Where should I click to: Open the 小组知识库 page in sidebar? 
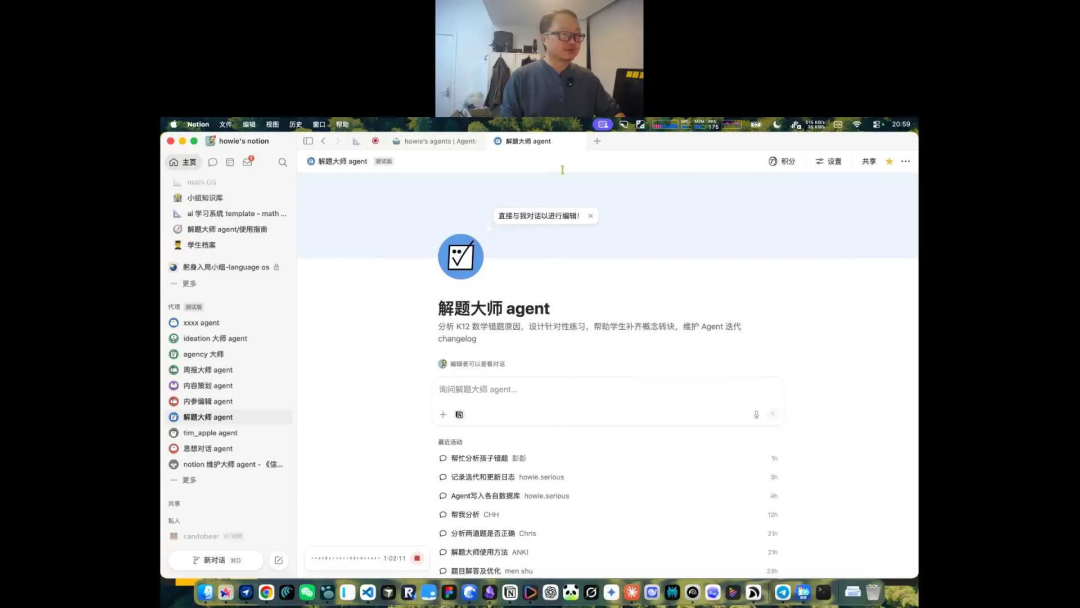pyautogui.click(x=230, y=198)
